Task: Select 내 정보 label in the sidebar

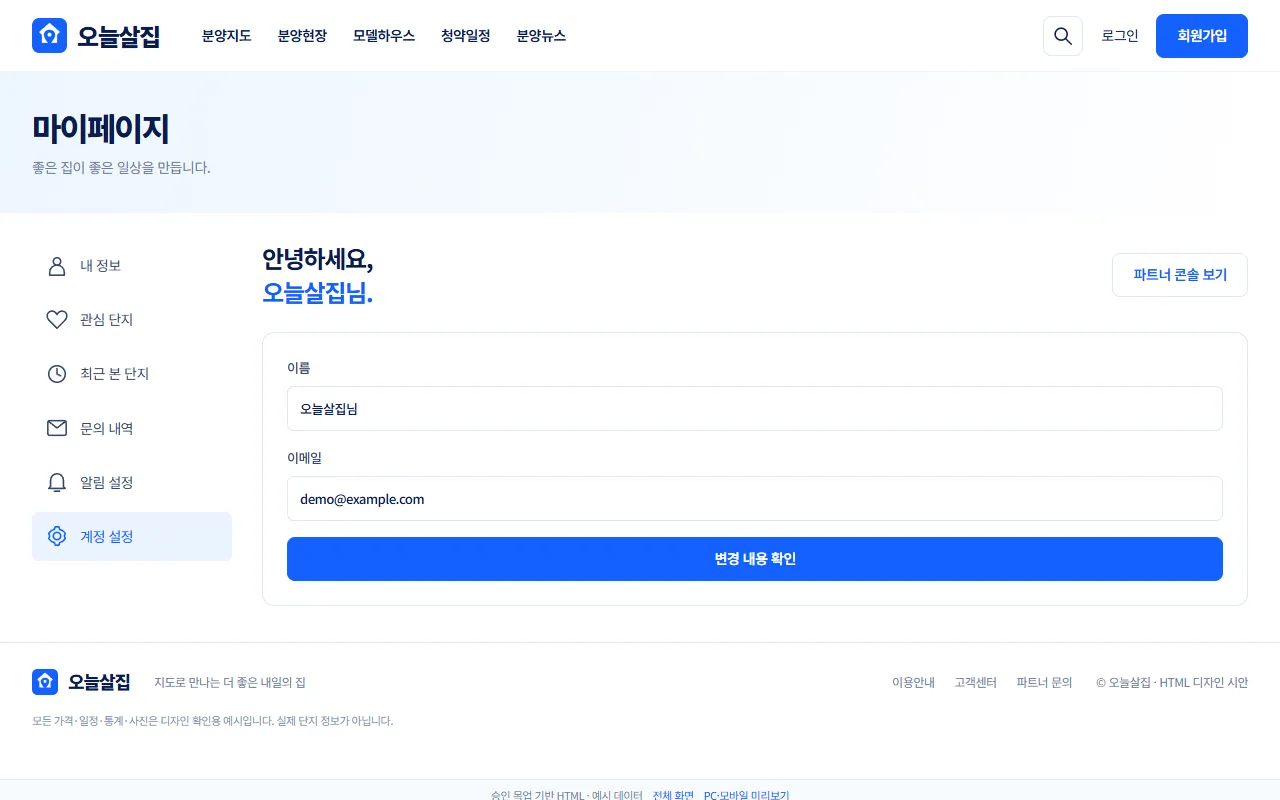Action: pyautogui.click(x=101, y=266)
